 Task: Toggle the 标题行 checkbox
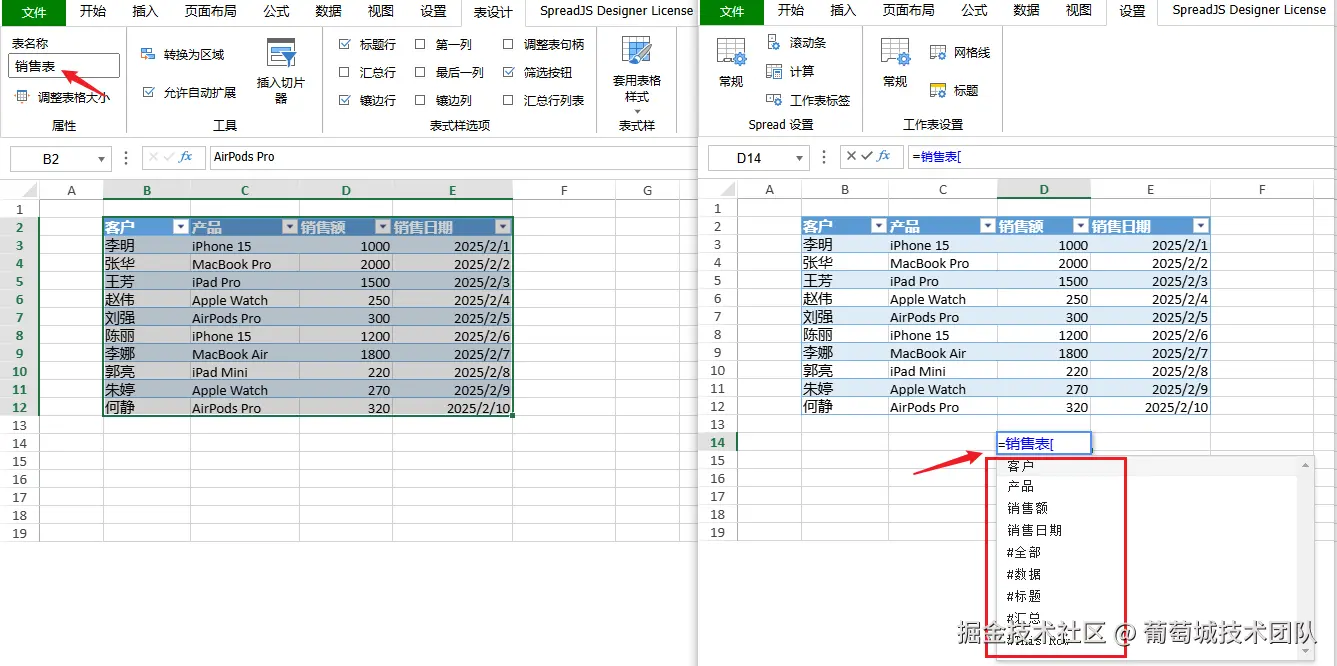[x=345, y=45]
